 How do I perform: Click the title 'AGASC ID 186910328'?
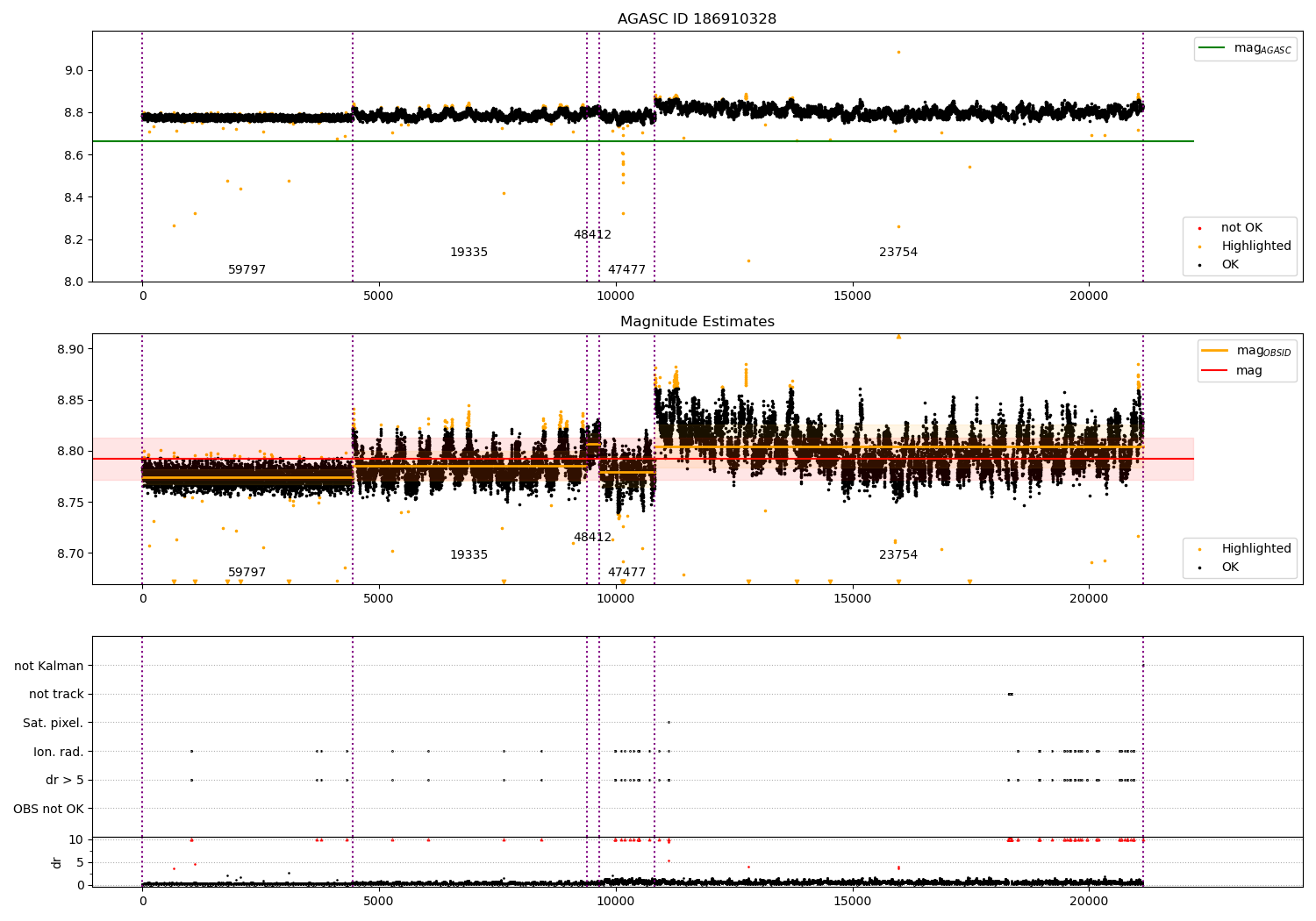(x=697, y=19)
